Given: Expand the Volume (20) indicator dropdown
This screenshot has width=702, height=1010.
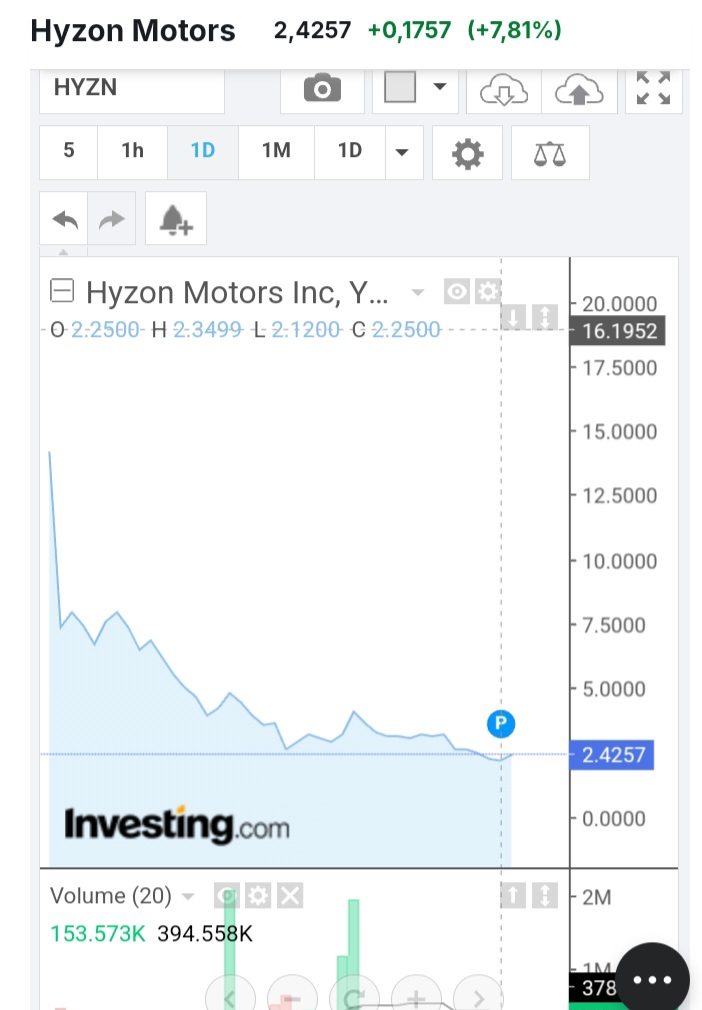Looking at the screenshot, I should [x=188, y=896].
